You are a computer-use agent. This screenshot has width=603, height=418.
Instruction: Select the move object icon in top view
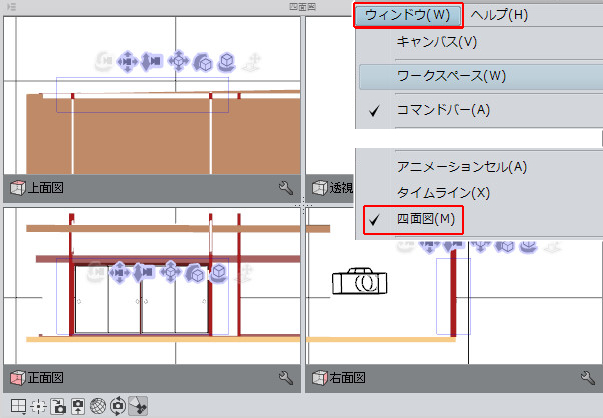click(x=178, y=61)
